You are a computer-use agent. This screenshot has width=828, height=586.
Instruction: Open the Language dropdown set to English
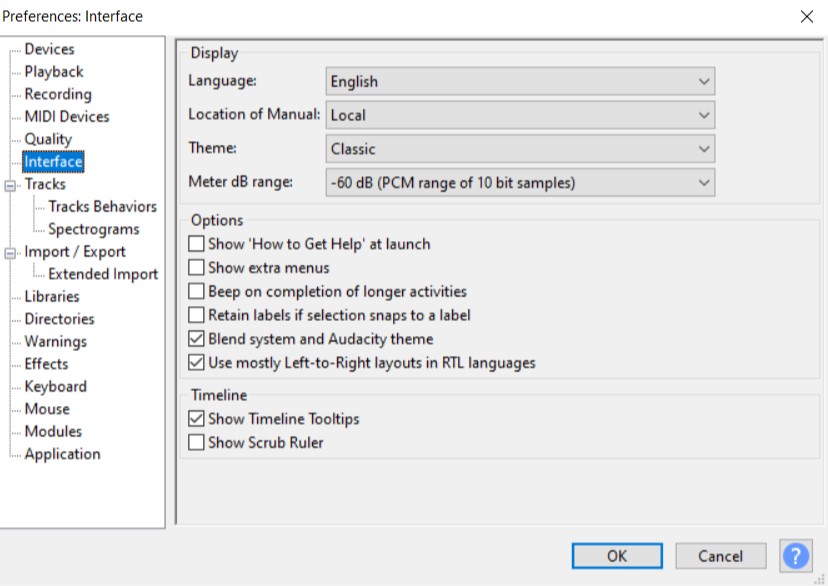click(x=520, y=81)
